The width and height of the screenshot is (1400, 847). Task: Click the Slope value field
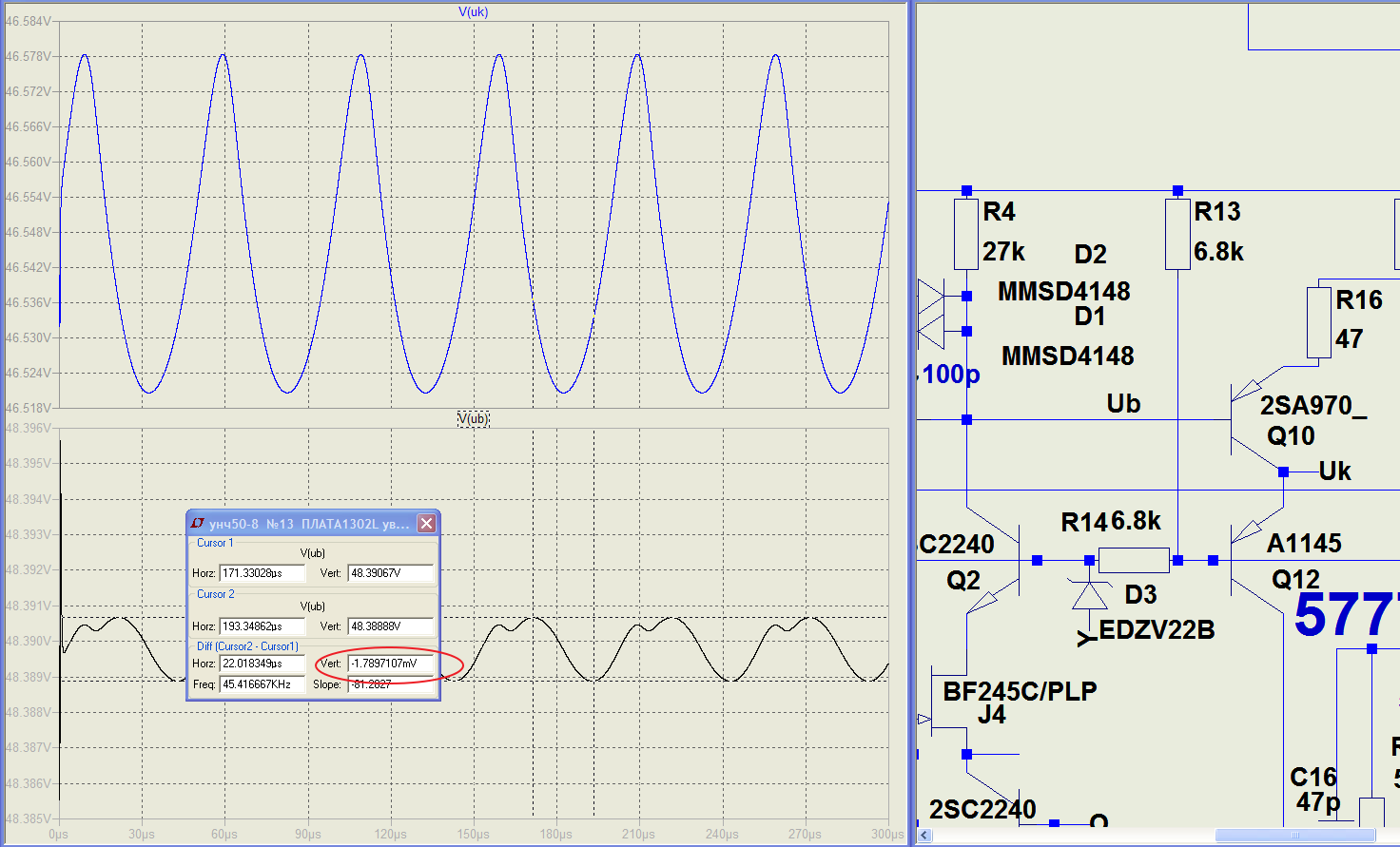(x=390, y=684)
